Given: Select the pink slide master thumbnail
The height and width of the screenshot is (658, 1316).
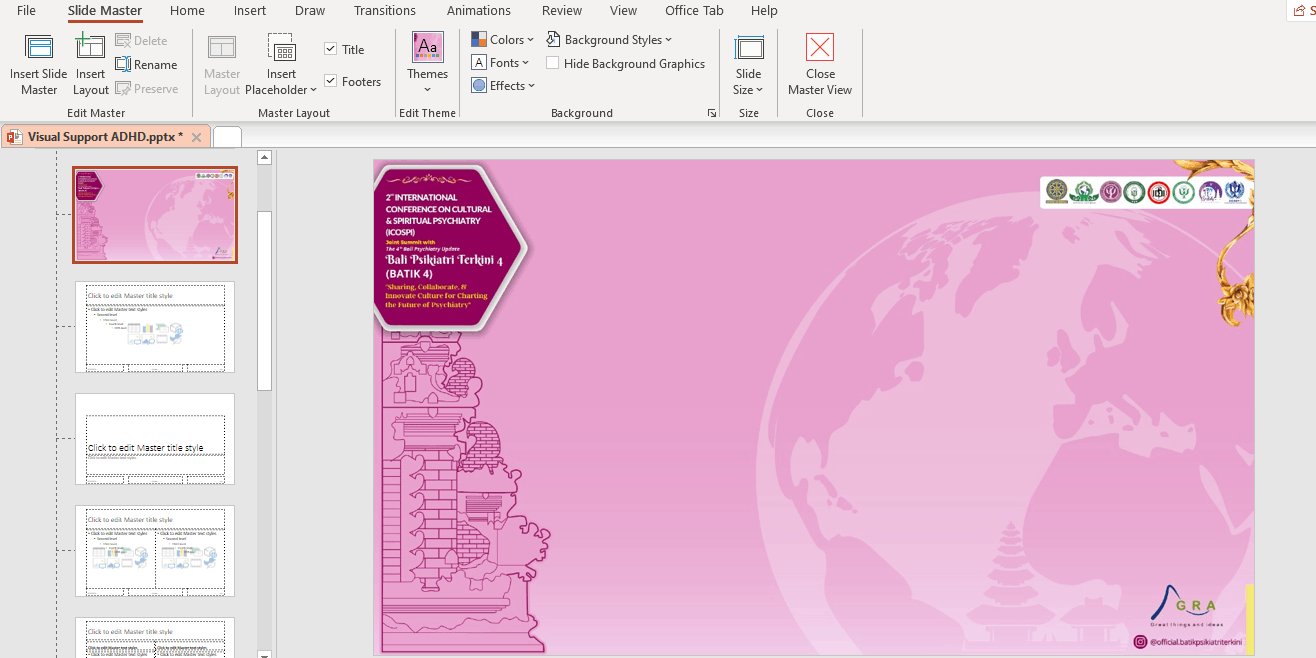Looking at the screenshot, I should click(155, 215).
